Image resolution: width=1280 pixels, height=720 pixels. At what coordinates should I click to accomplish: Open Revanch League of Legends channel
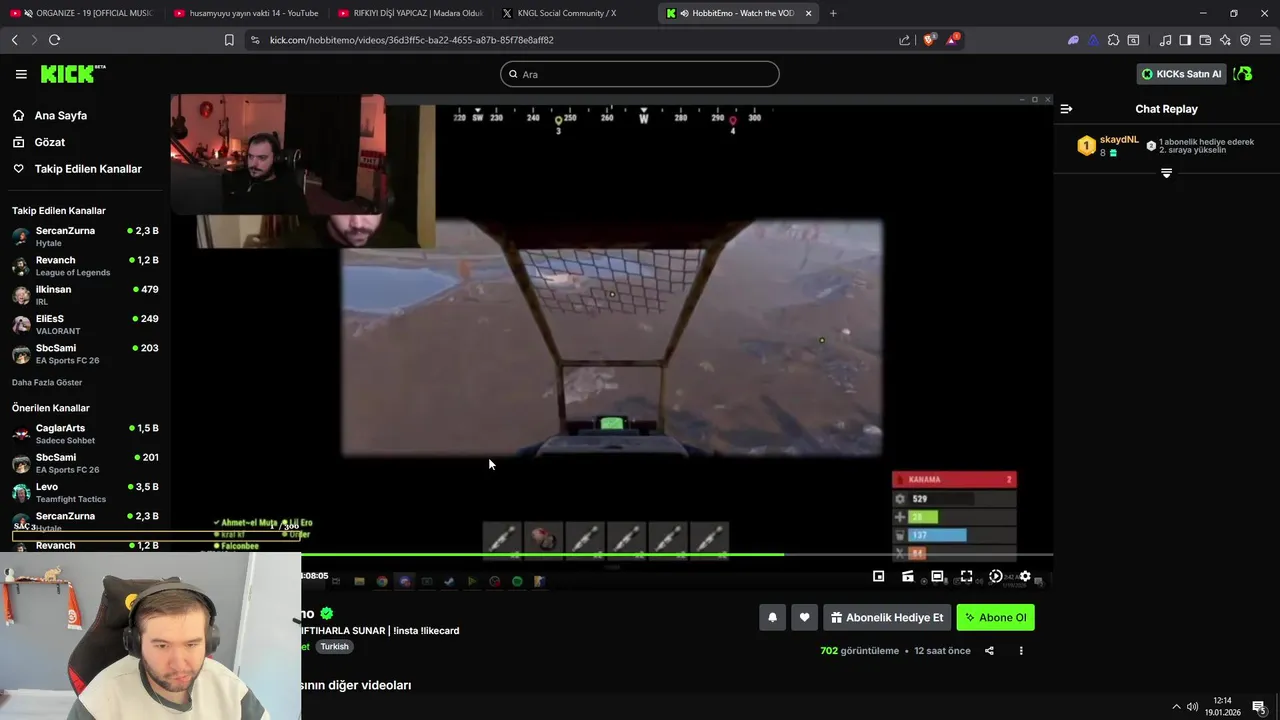(x=85, y=266)
